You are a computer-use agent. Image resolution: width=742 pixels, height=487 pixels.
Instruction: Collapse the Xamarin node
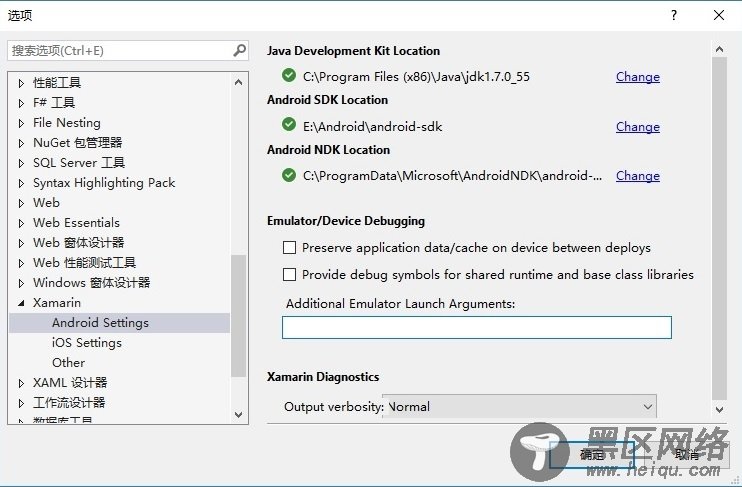click(x=21, y=303)
